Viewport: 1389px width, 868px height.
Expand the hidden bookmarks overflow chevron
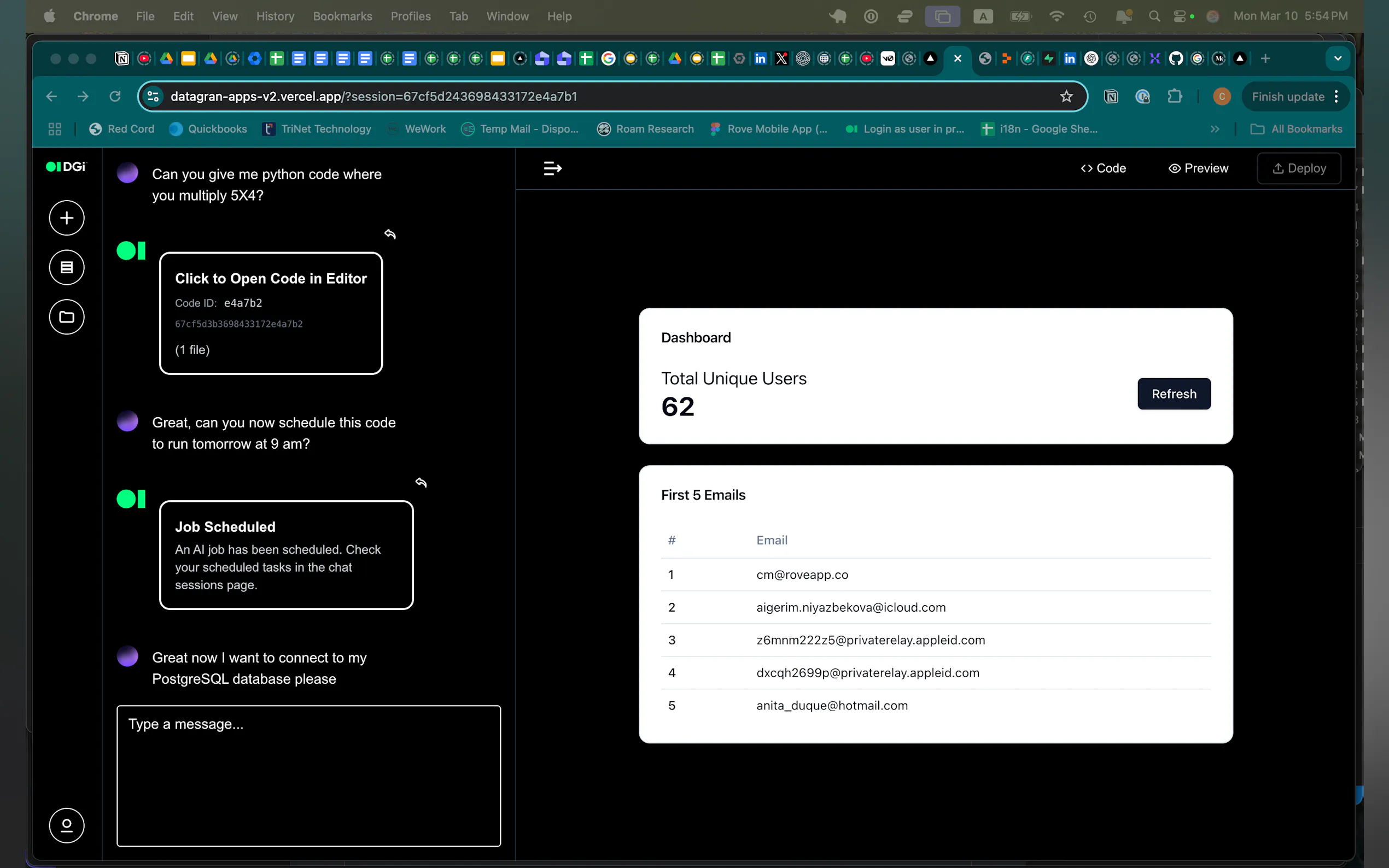[x=1215, y=129]
